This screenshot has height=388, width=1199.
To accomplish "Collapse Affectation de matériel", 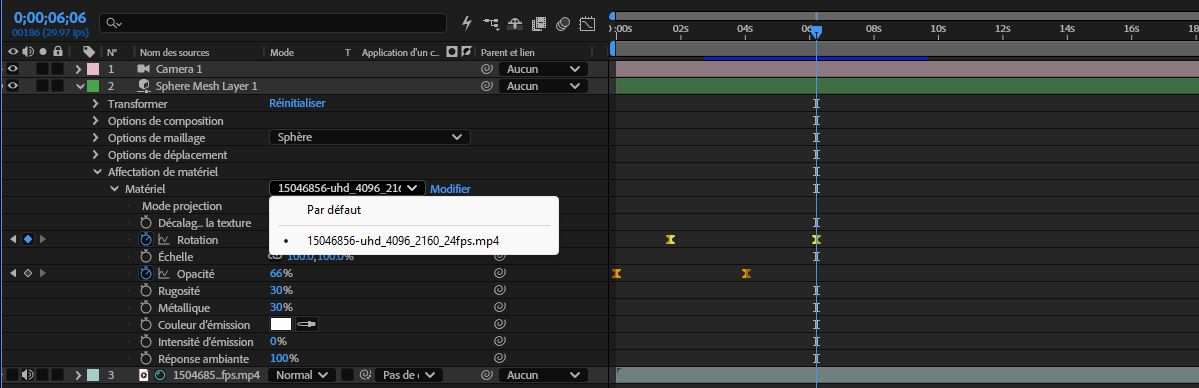I will [96, 172].
